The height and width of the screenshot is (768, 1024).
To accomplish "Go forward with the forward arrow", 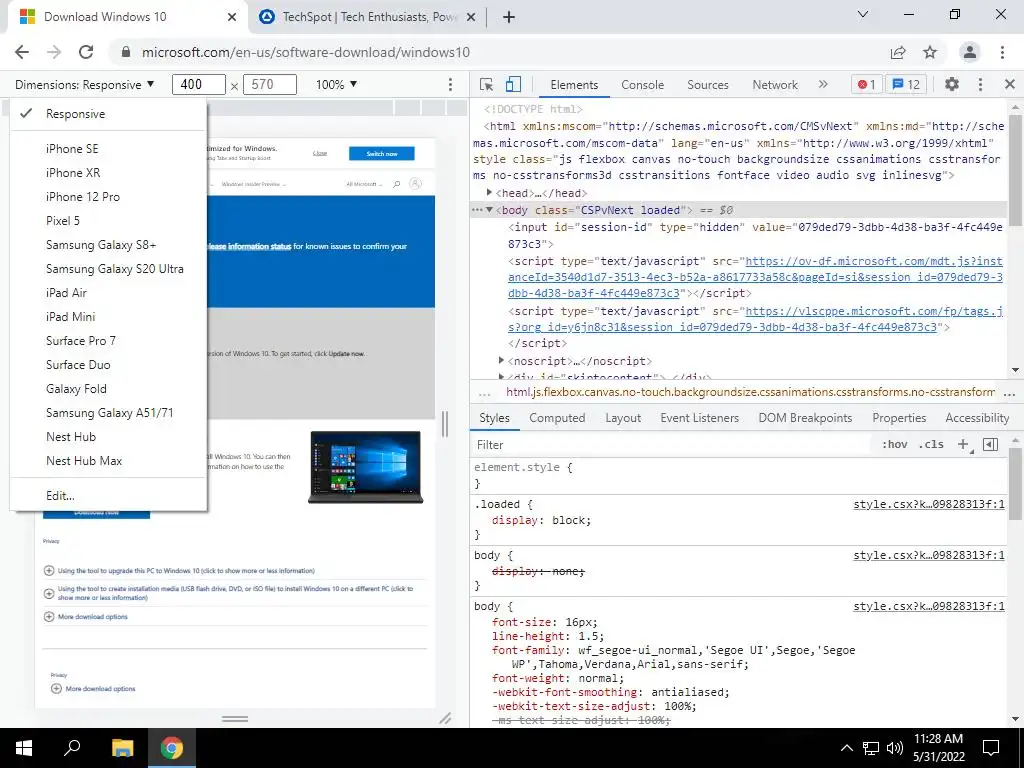I will 54,52.
